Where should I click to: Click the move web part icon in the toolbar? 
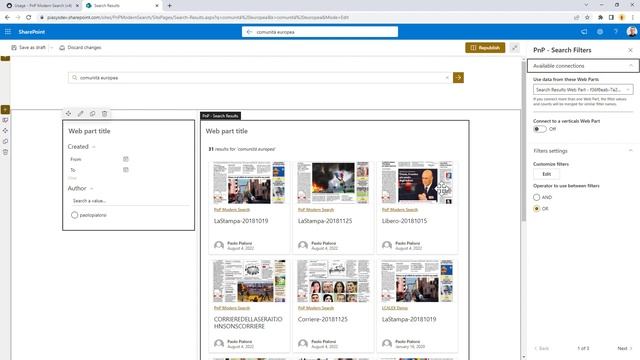tap(68, 113)
